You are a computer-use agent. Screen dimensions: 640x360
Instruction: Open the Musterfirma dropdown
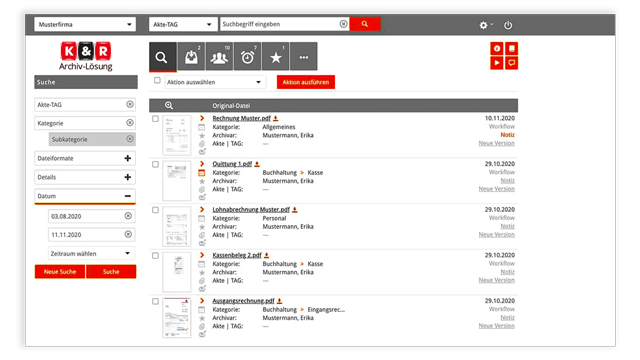(x=85, y=24)
